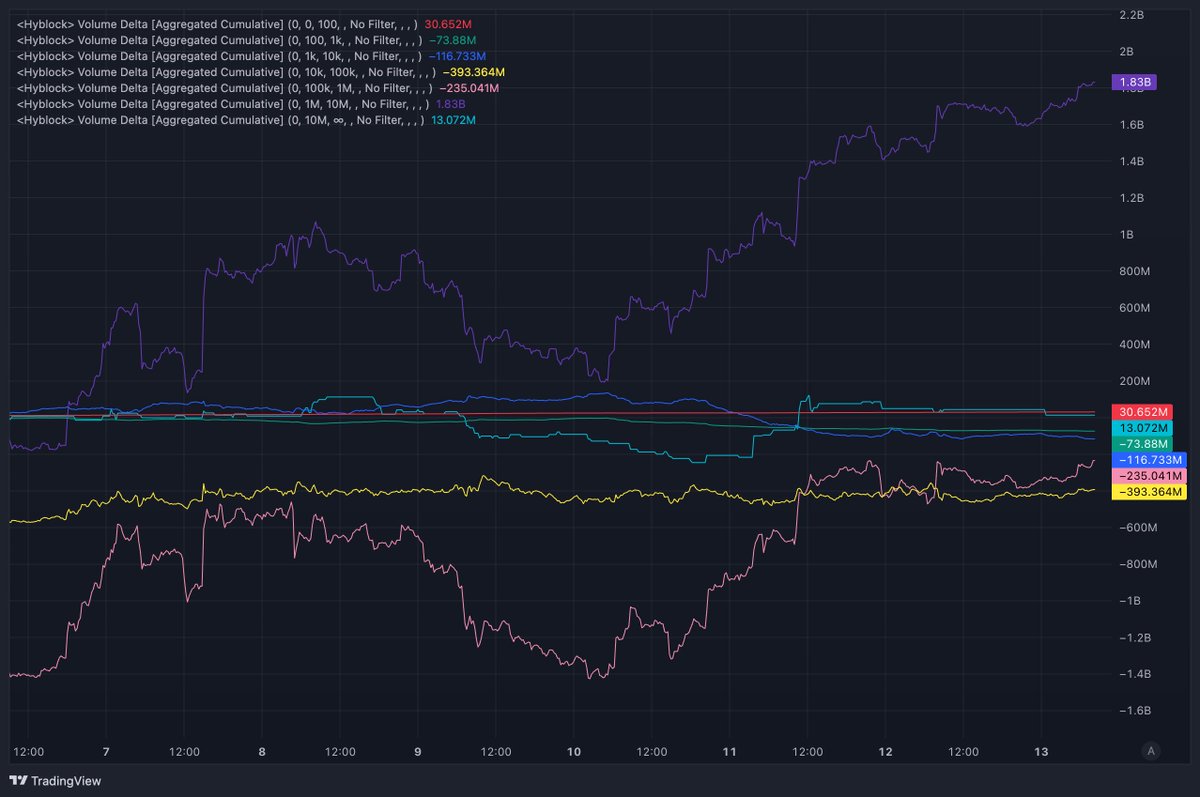1200x797 pixels.
Task: Click the 2.2B scale label
Action: (x=1132, y=15)
